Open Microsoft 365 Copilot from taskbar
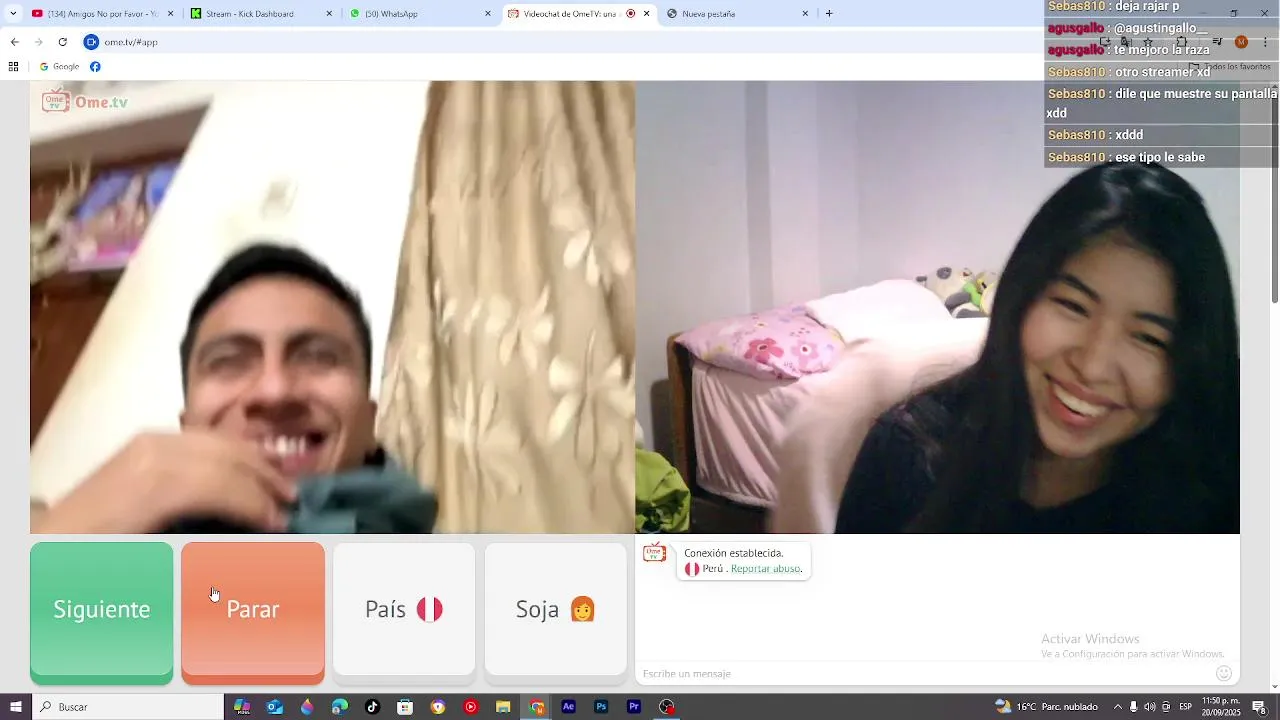The image size is (1280, 720). pyautogui.click(x=242, y=707)
